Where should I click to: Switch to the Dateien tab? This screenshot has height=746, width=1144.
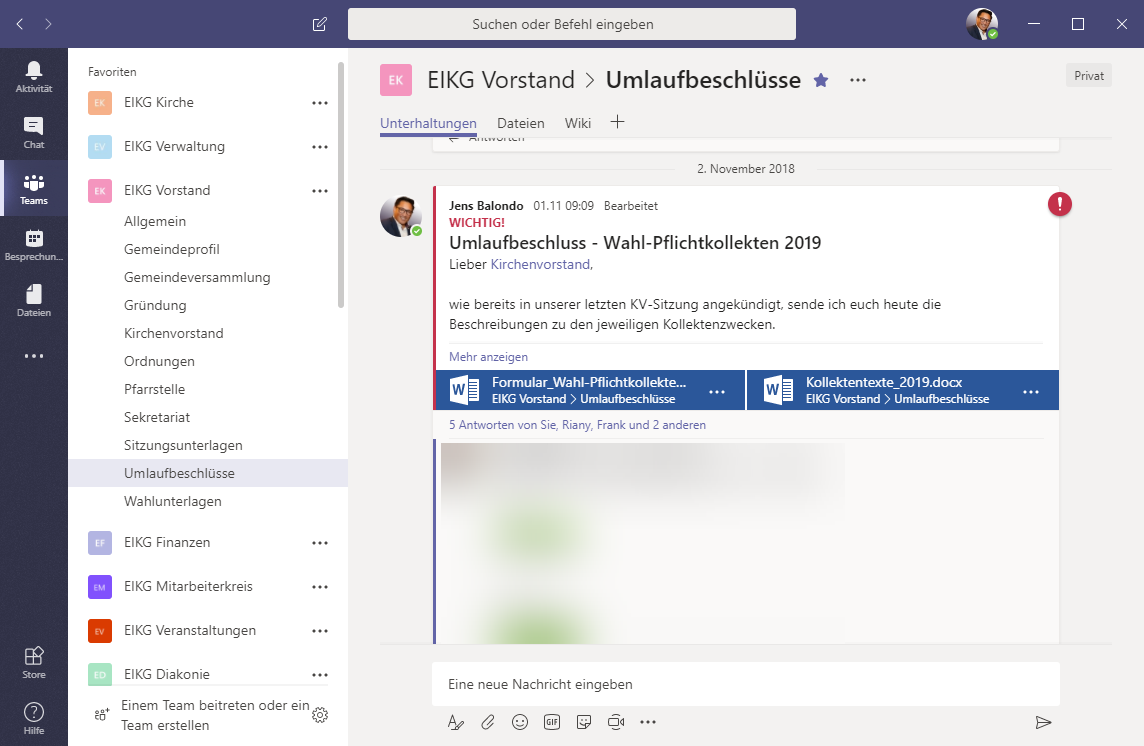tap(521, 123)
